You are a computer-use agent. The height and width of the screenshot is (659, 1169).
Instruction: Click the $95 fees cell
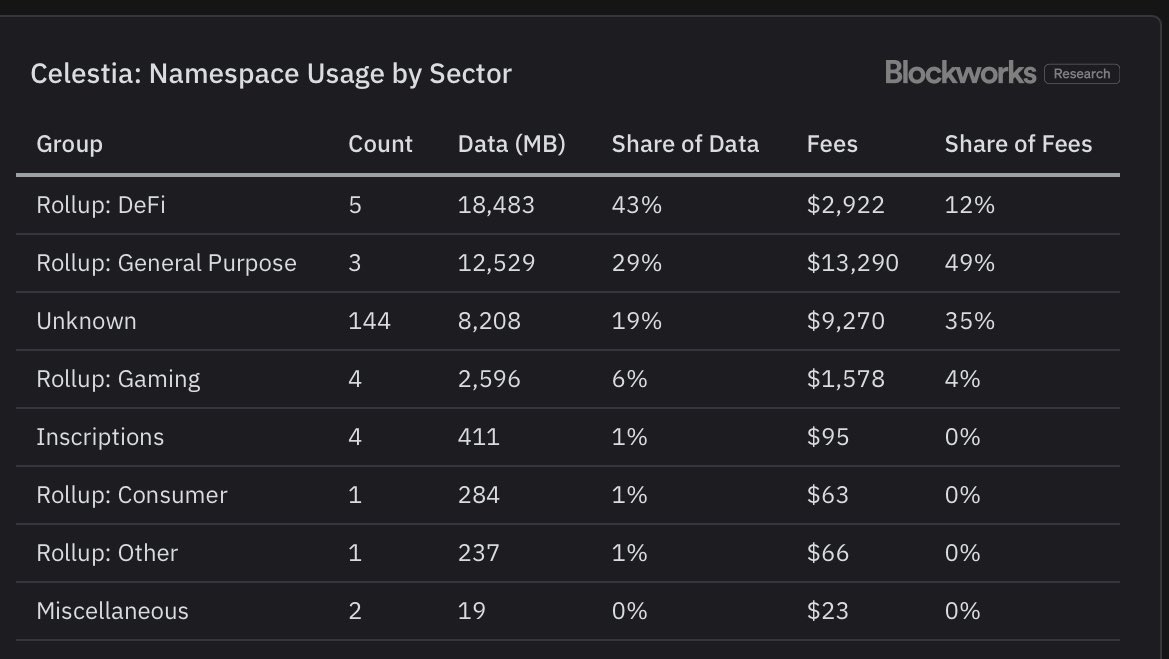point(828,437)
